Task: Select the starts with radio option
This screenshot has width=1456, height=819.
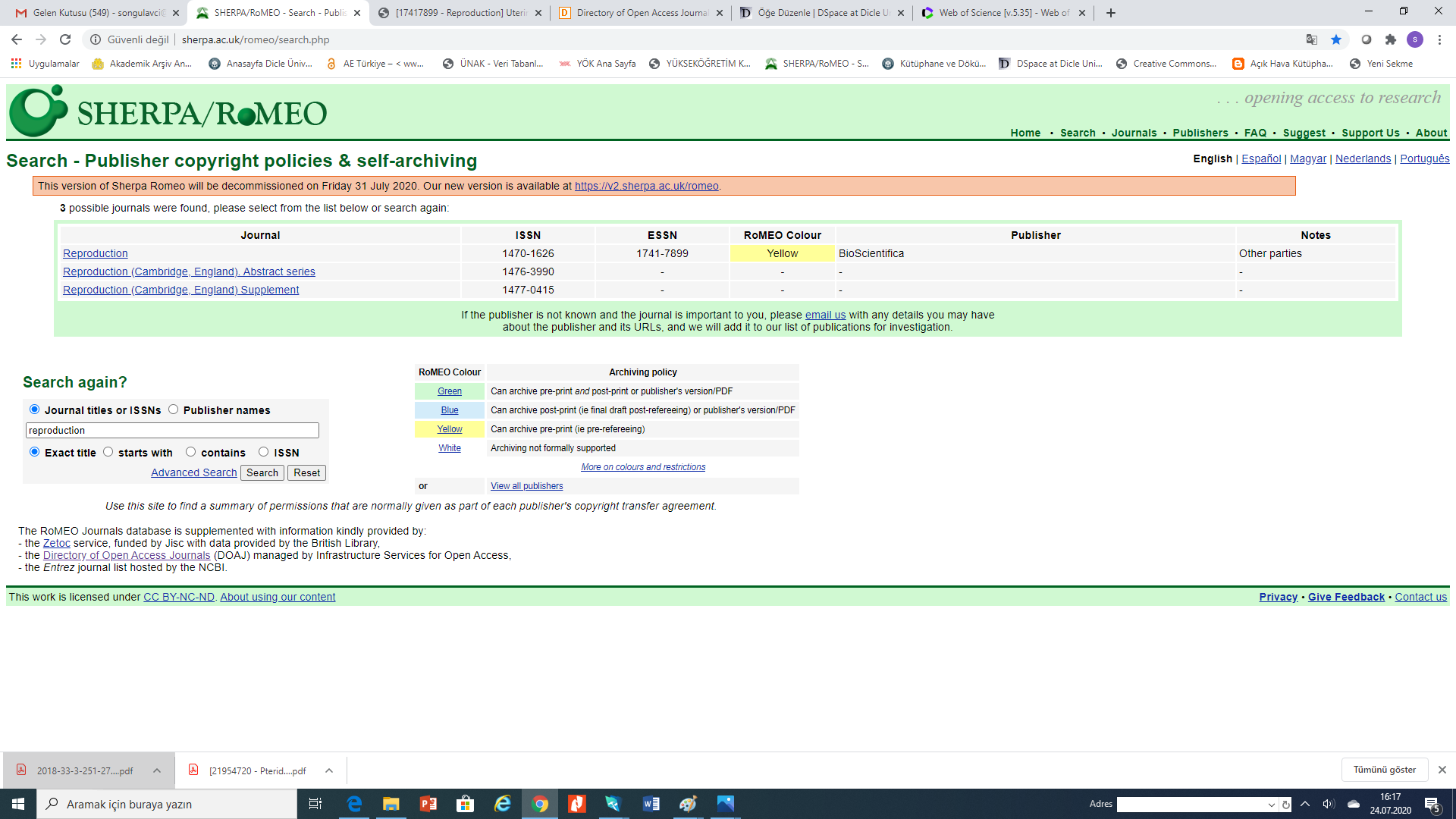Action: pos(108,452)
